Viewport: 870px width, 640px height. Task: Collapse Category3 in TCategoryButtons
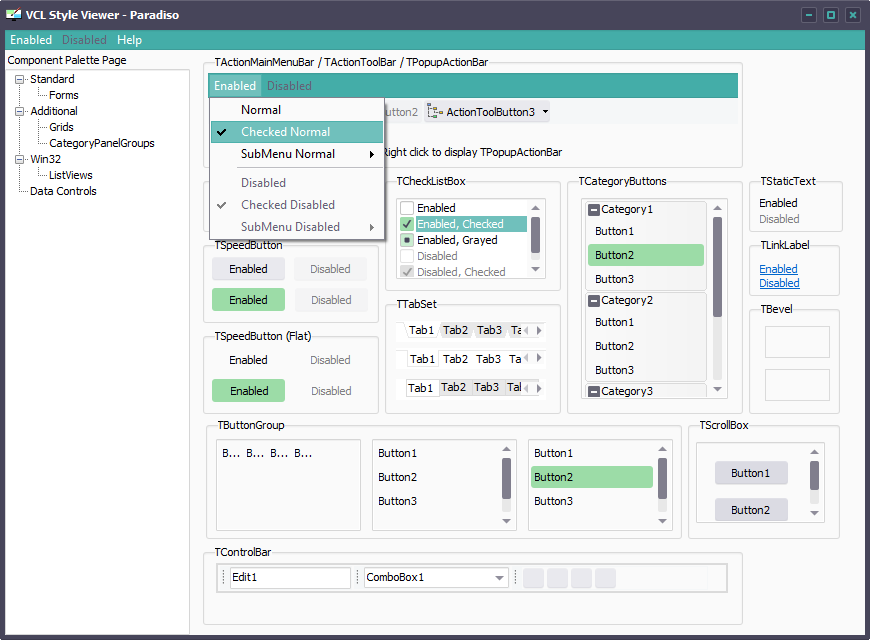(x=594, y=392)
